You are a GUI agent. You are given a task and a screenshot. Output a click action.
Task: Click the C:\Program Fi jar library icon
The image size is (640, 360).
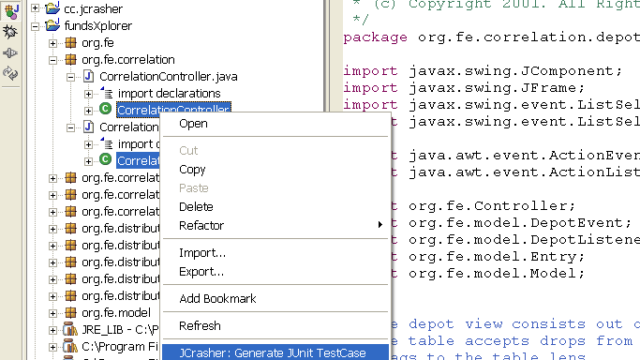70,346
